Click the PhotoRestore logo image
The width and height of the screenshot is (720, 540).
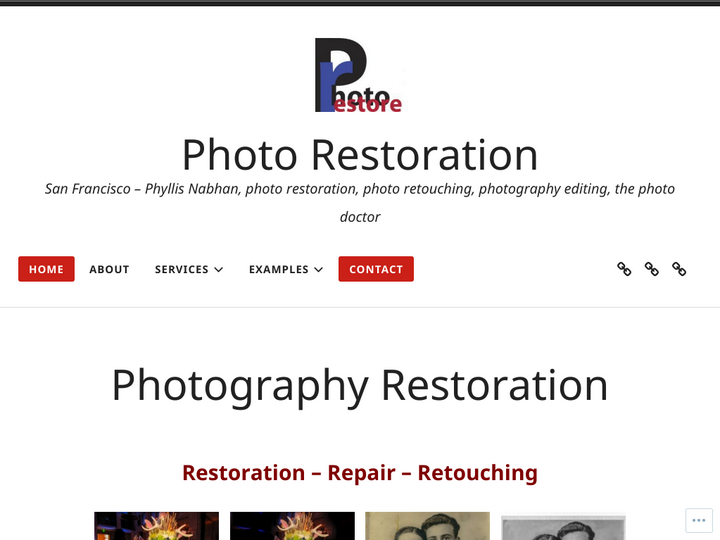[360, 75]
